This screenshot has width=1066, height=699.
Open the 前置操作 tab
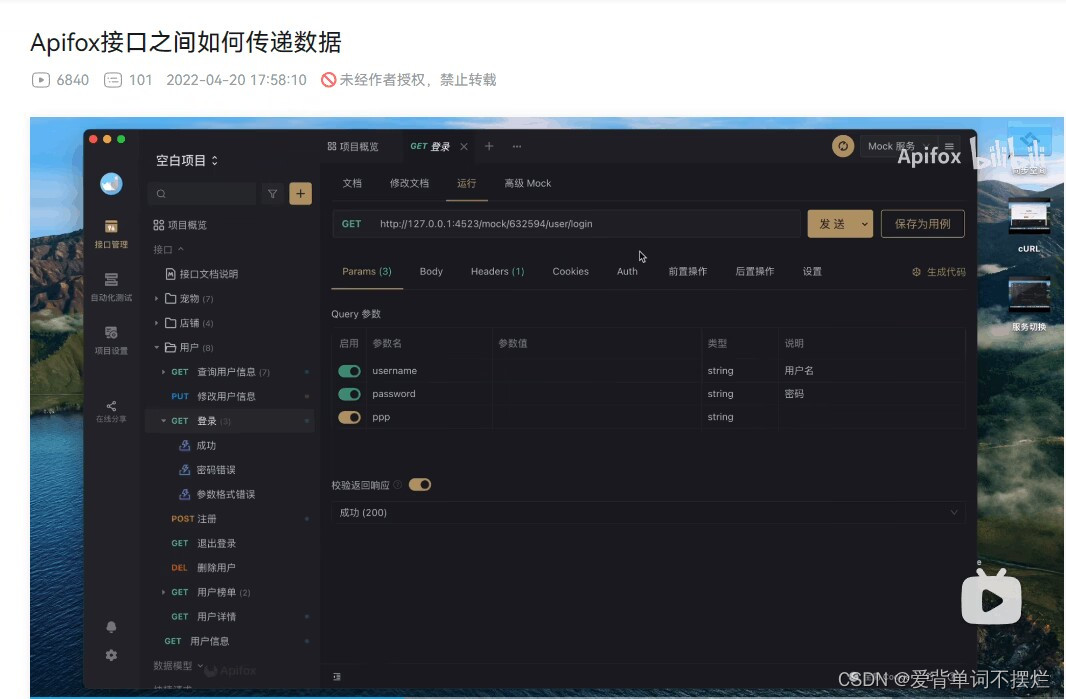click(687, 271)
